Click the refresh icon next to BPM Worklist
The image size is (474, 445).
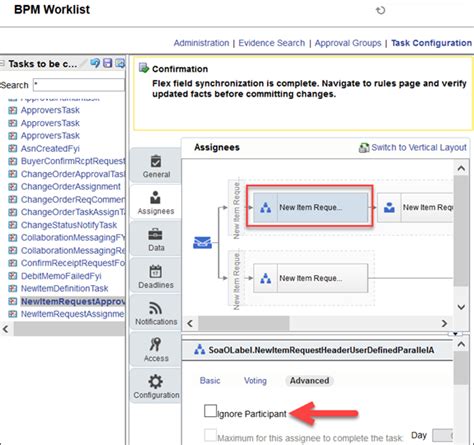pyautogui.click(x=380, y=10)
